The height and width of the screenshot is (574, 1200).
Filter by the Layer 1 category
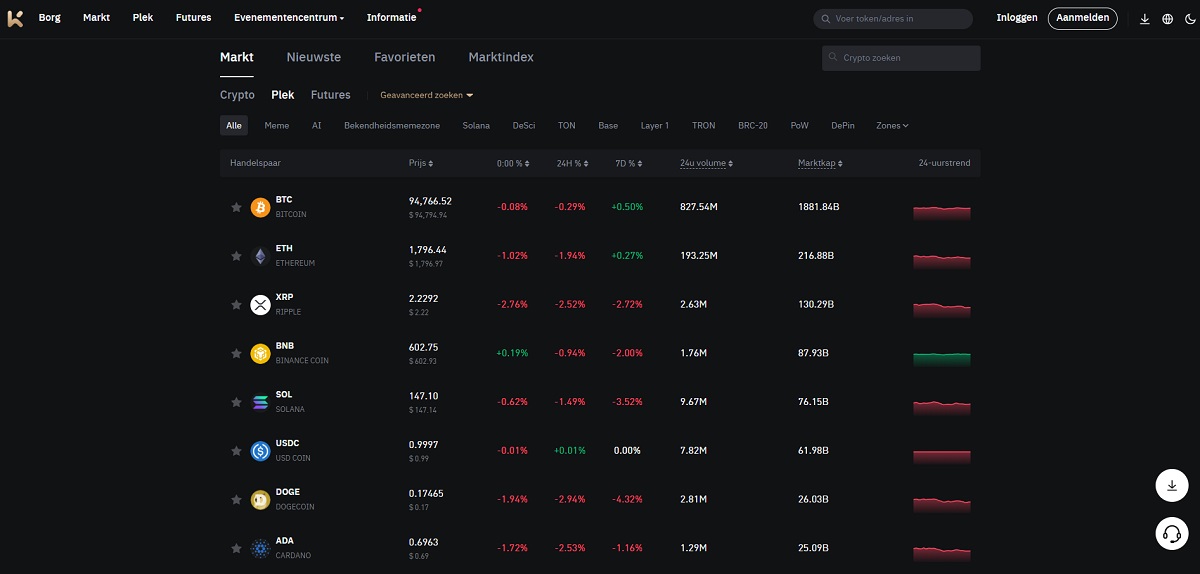[x=655, y=126]
